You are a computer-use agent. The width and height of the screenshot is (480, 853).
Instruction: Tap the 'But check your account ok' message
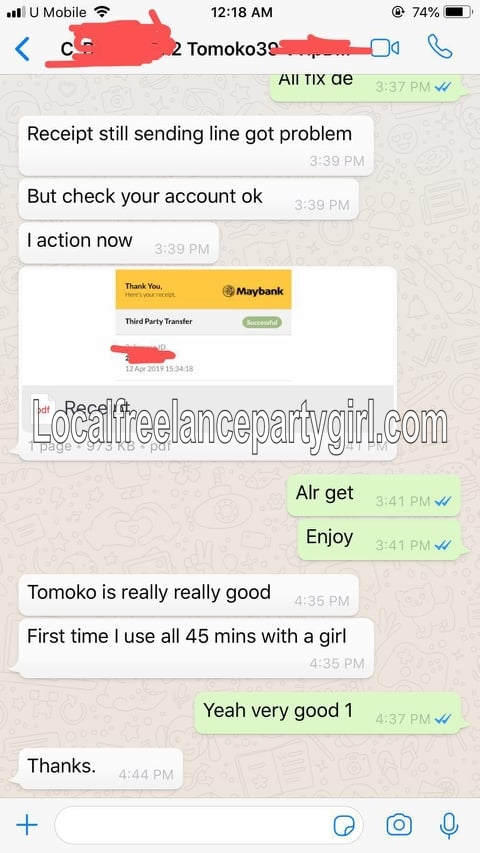[188, 199]
